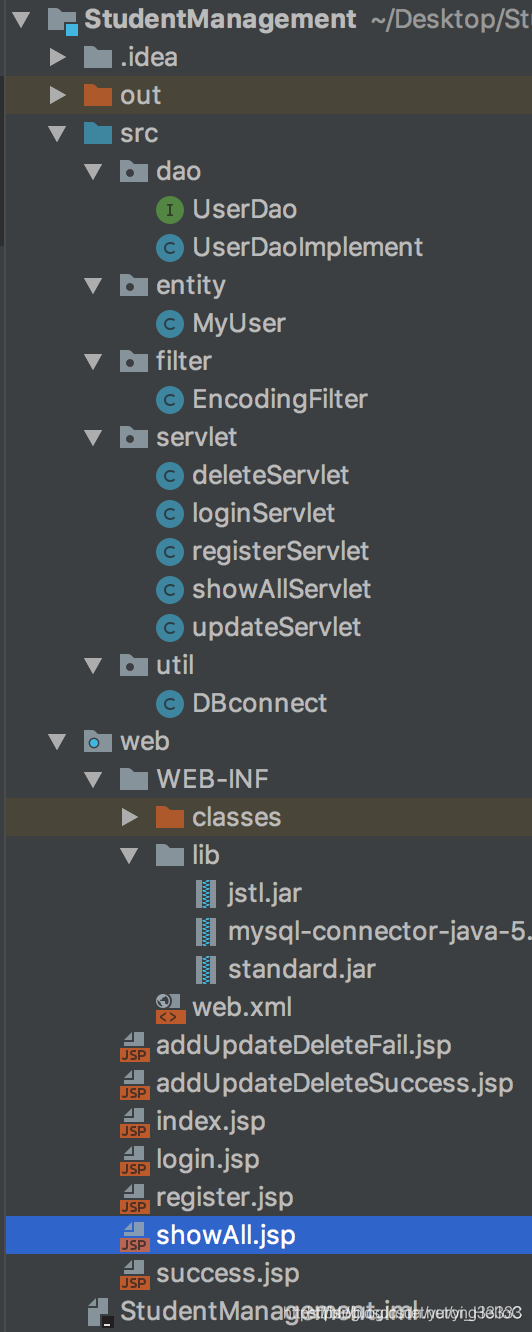The image size is (532, 1332).
Task: Select the MyUser class name
Action: coord(239,323)
